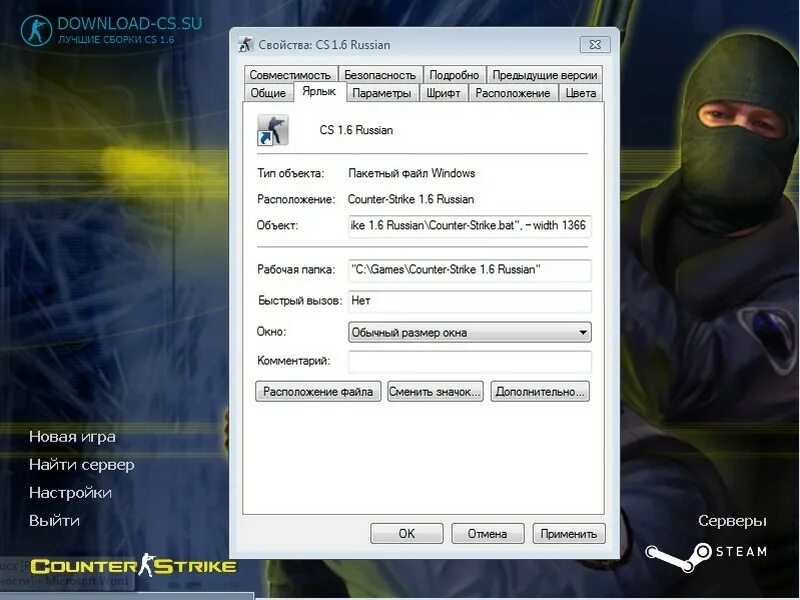The width and height of the screenshot is (800, 600).
Task: Open the Дополнительно settings button
Action: (x=540, y=391)
